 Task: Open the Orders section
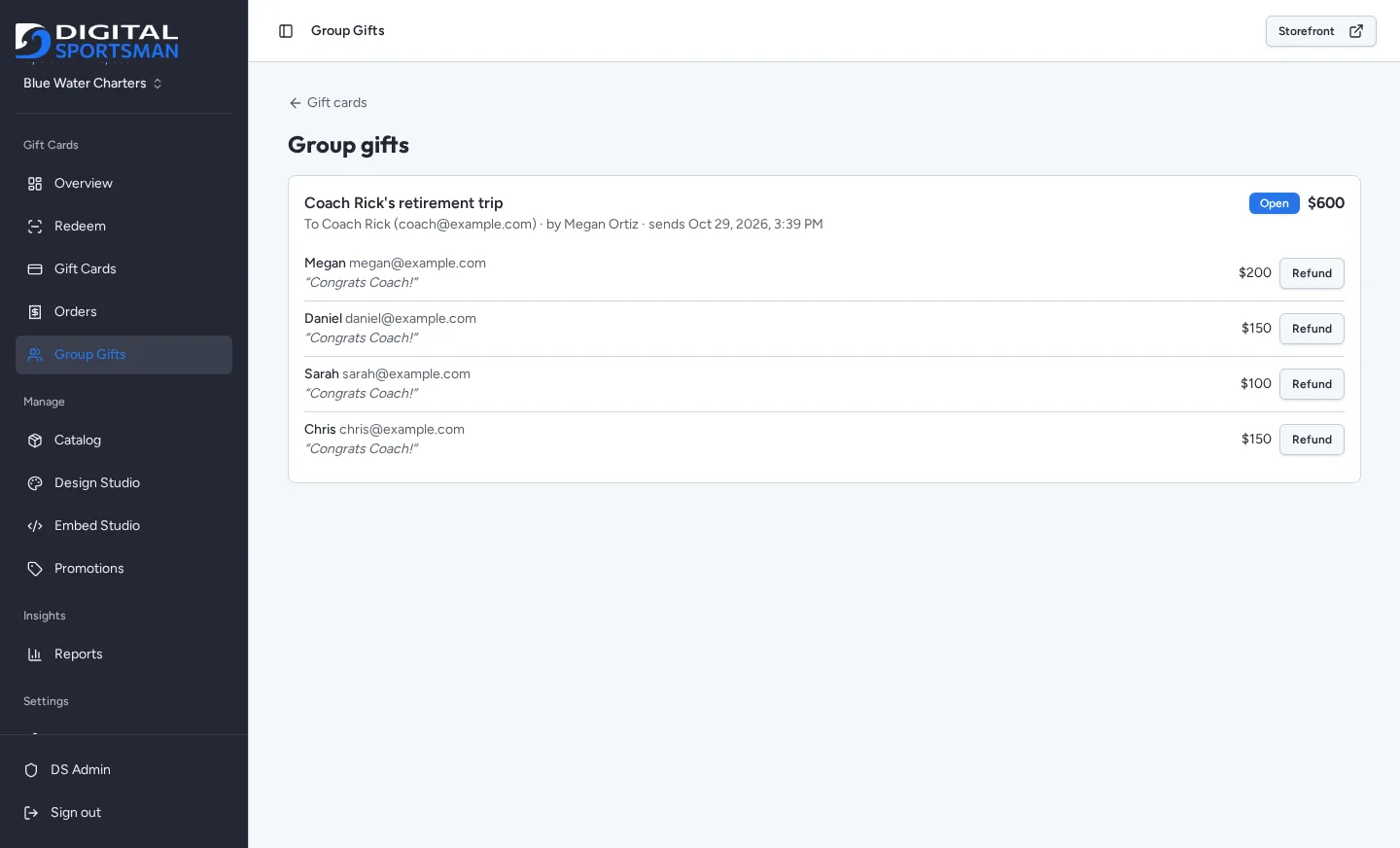coord(123,312)
